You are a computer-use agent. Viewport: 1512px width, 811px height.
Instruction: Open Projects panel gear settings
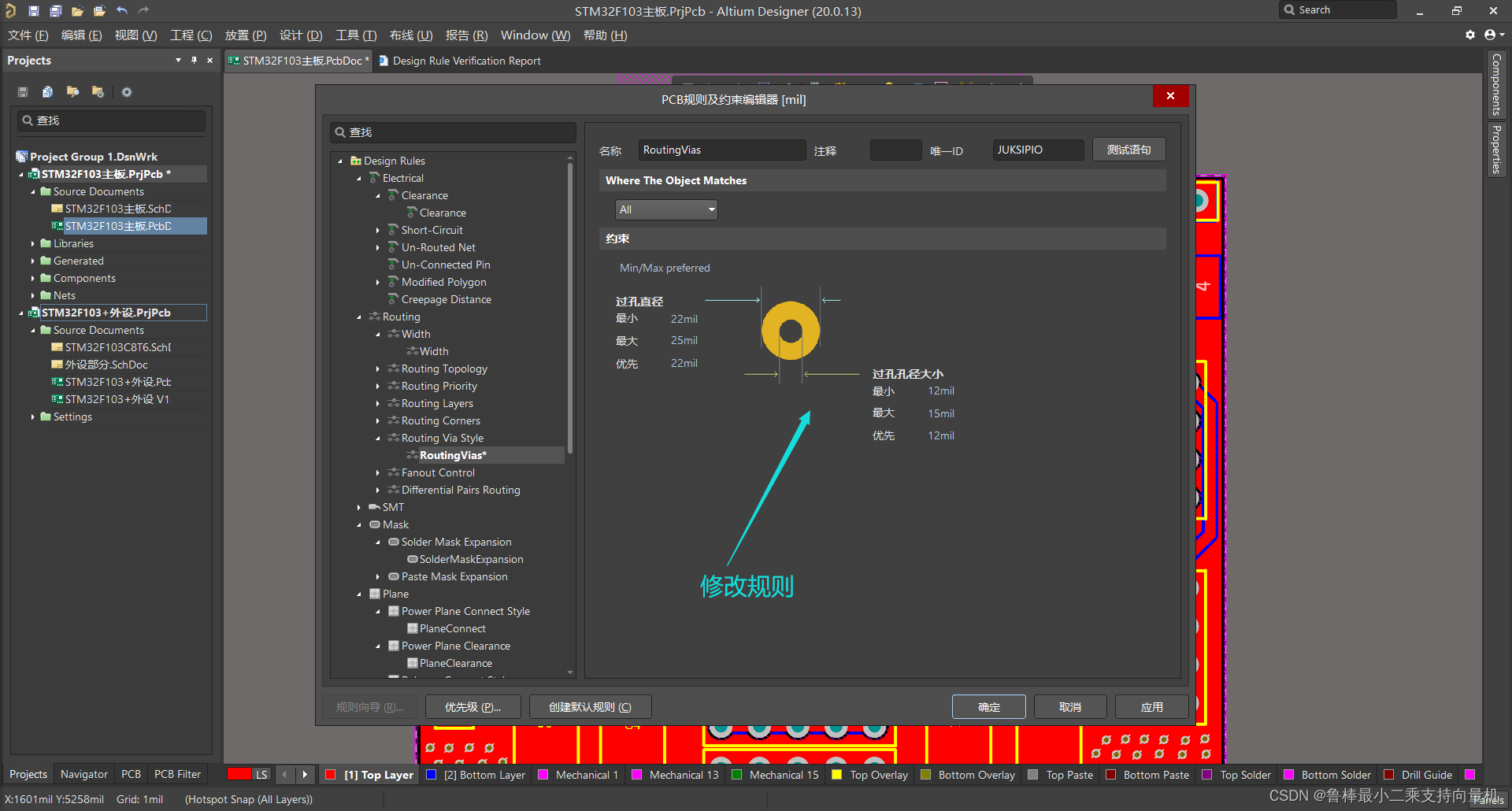(x=126, y=92)
